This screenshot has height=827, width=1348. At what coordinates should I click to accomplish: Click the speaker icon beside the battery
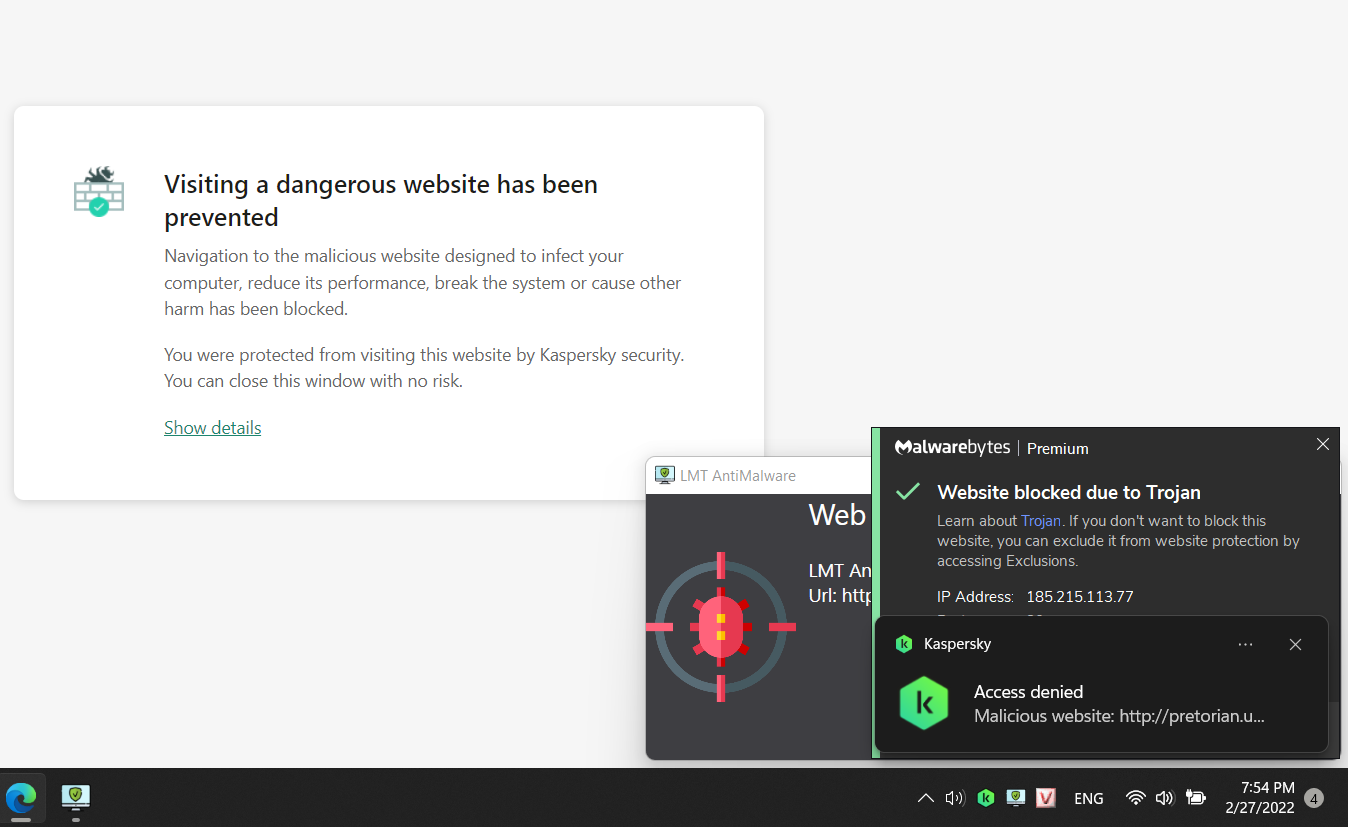1164,798
